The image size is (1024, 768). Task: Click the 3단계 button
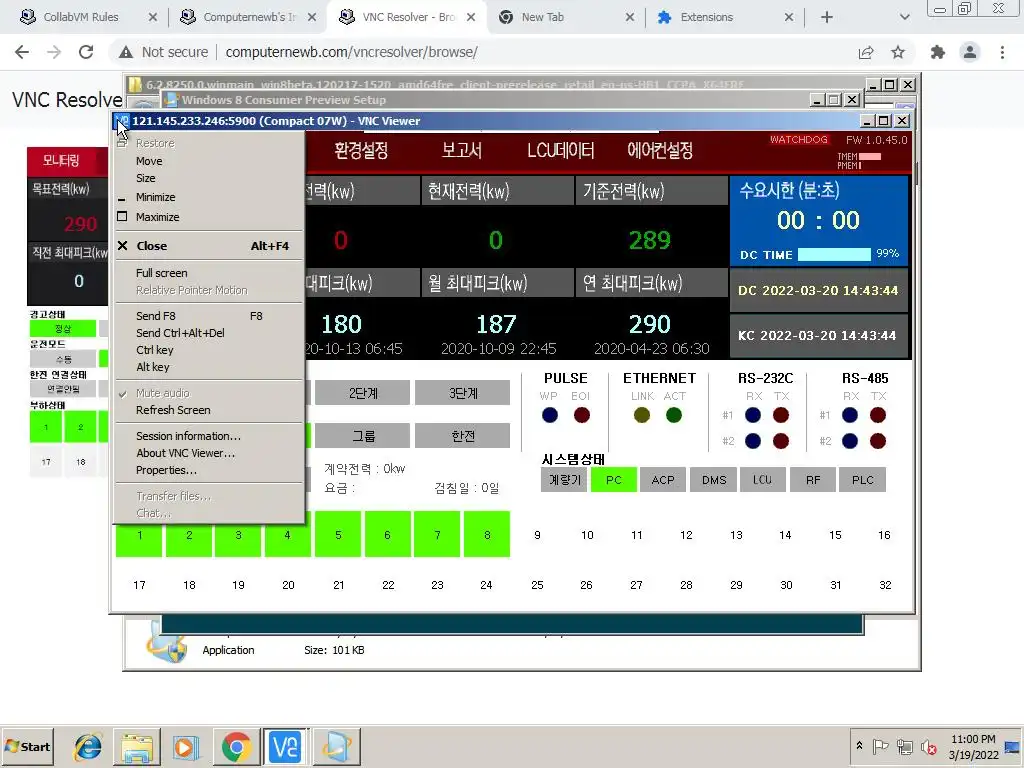coord(462,393)
